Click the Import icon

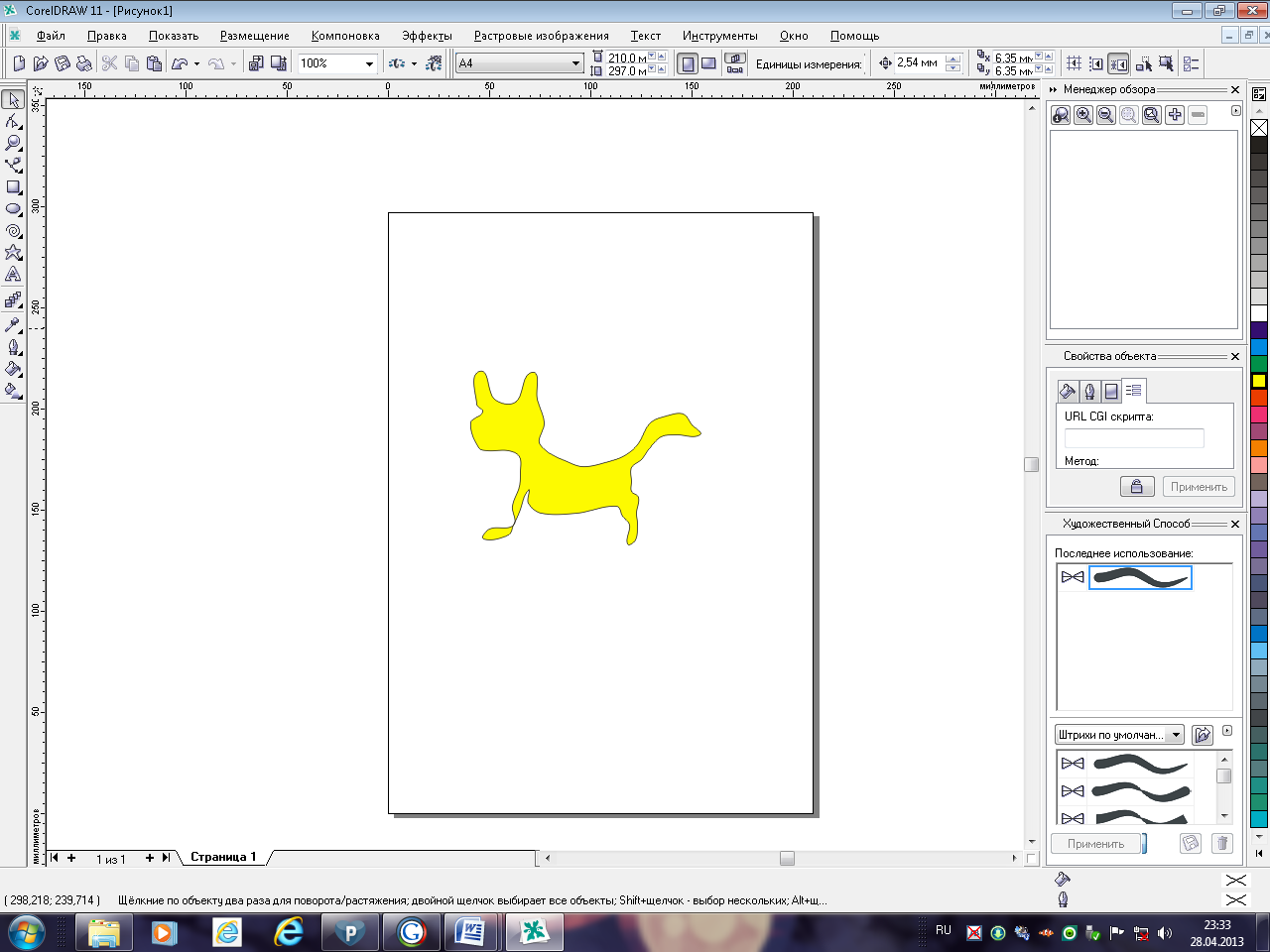coord(256,63)
